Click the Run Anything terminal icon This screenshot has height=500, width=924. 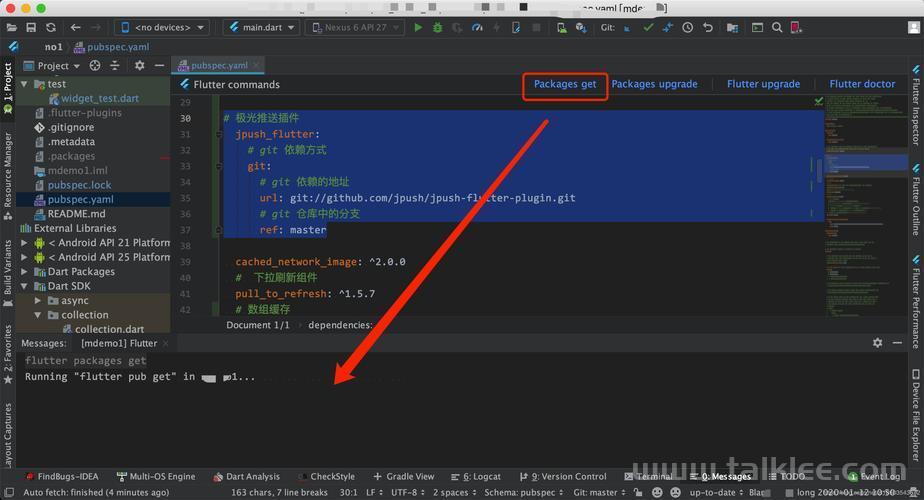[x=757, y=27]
